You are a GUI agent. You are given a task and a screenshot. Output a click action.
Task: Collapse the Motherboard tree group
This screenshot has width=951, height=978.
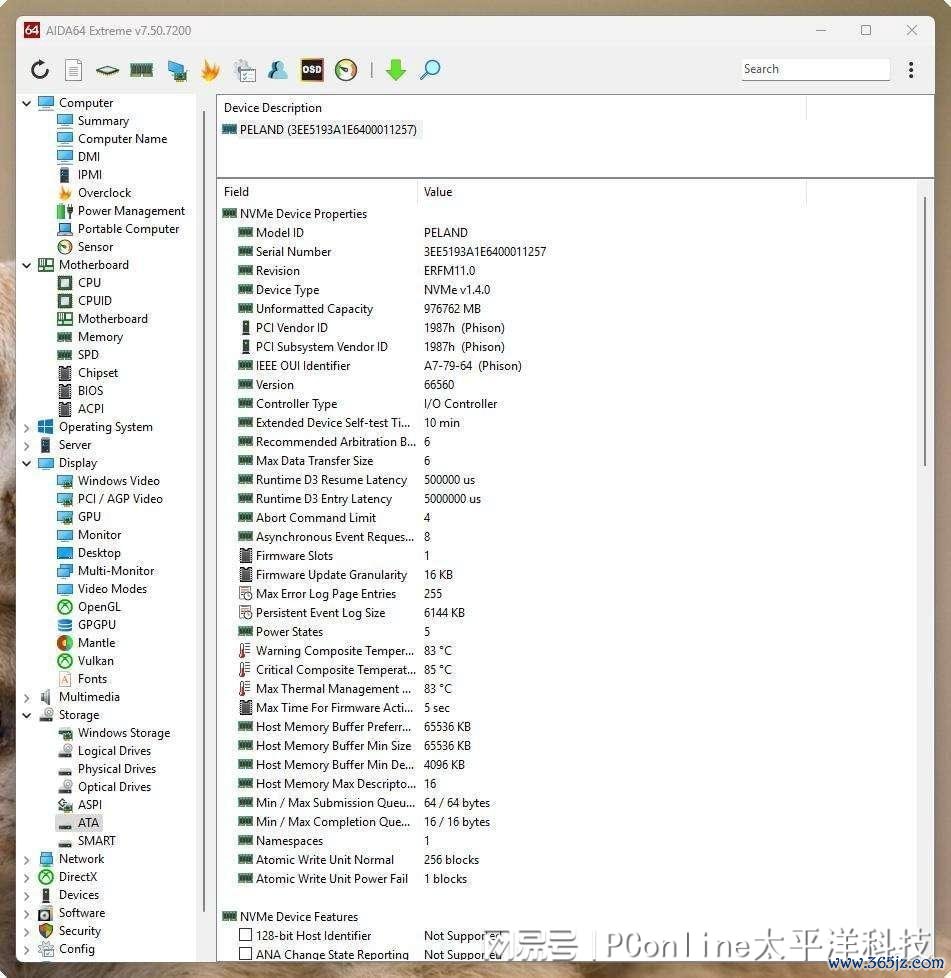click(26, 265)
